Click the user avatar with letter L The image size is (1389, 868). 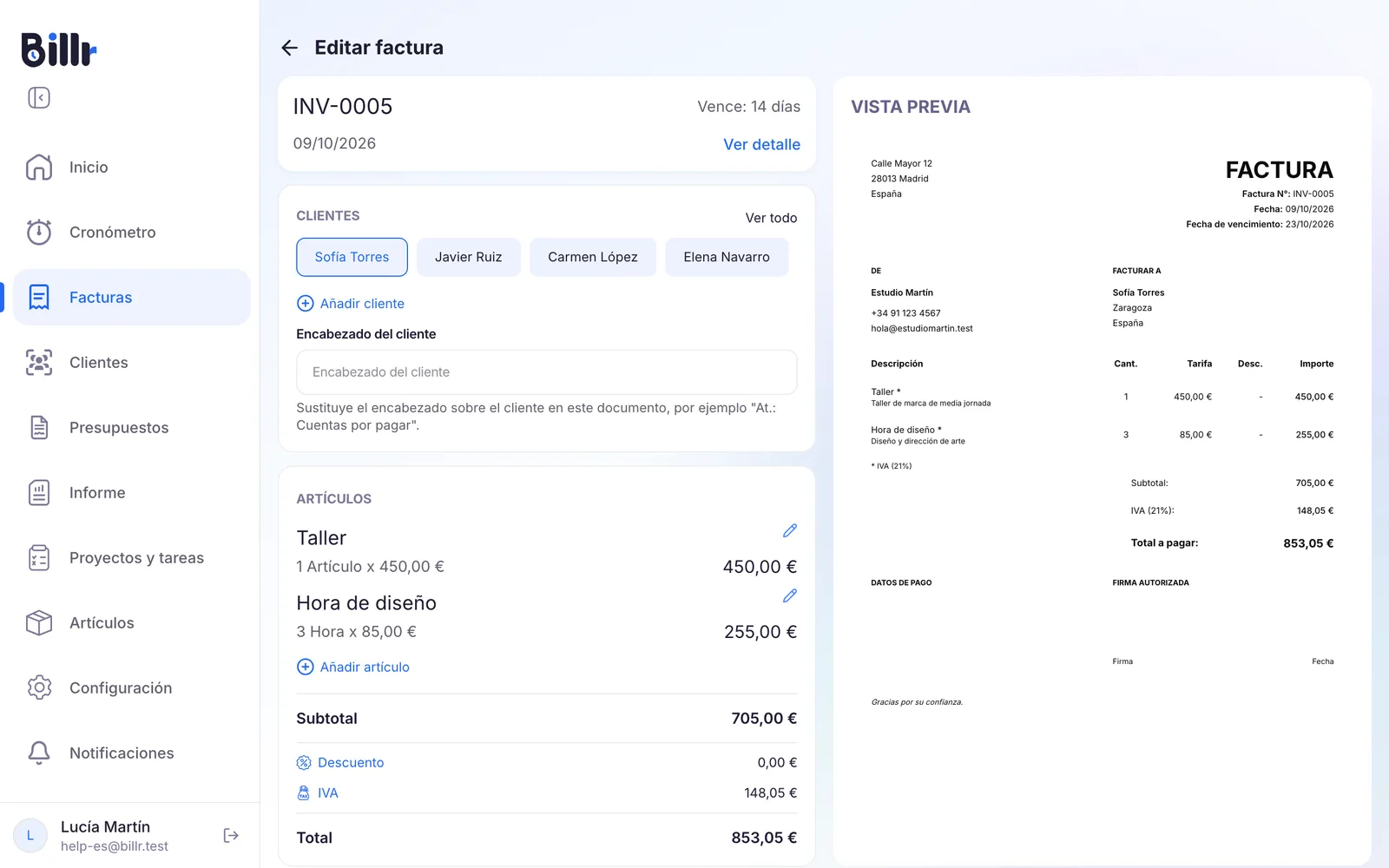pyautogui.click(x=30, y=836)
